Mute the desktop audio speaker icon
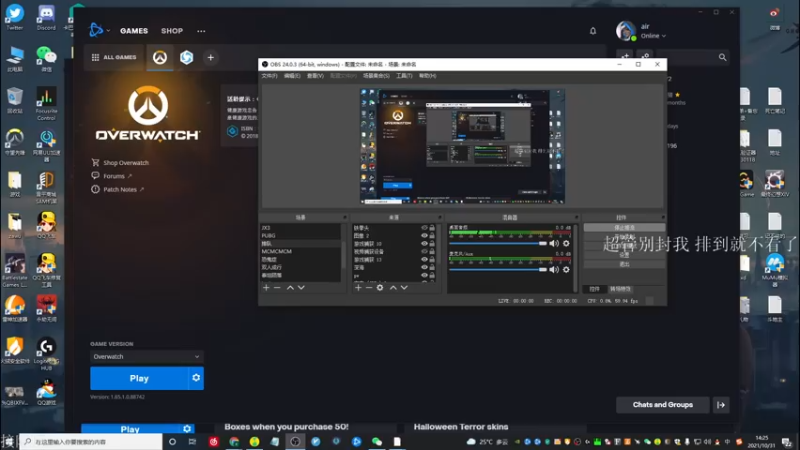This screenshot has width=800, height=450. 554,243
